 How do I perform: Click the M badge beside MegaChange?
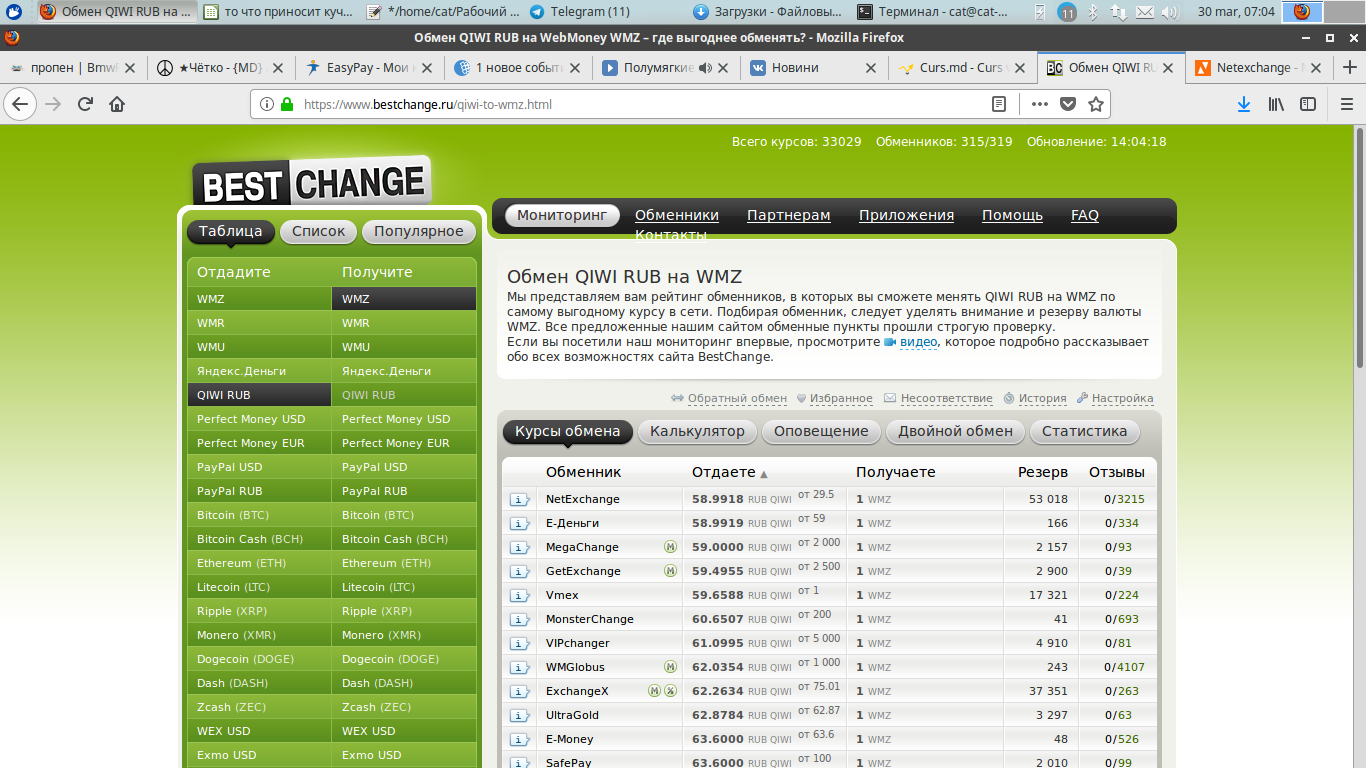tap(670, 547)
